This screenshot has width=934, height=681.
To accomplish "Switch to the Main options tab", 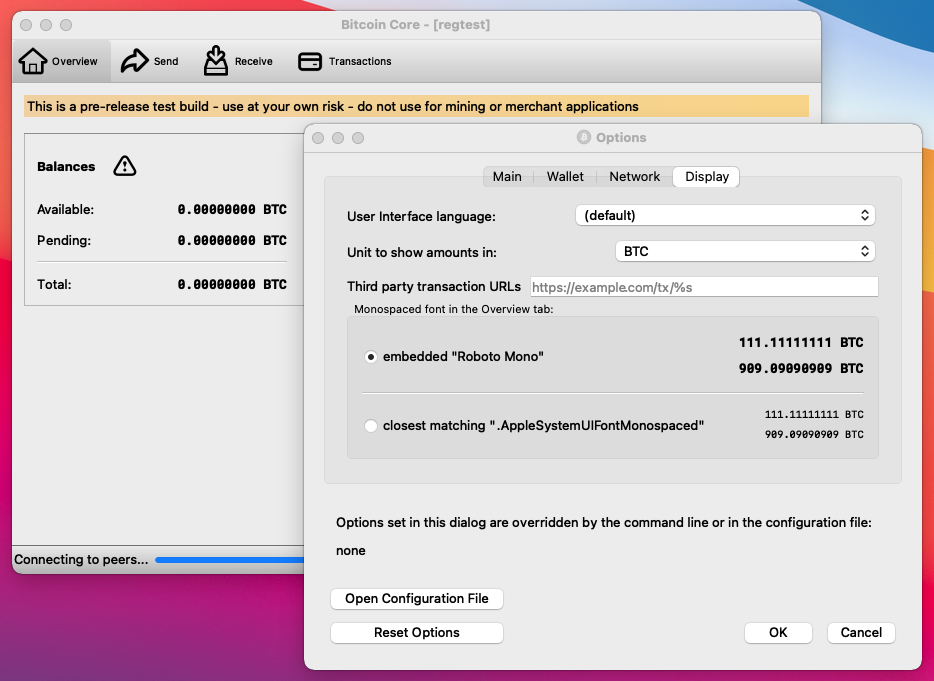I will pyautogui.click(x=507, y=176).
